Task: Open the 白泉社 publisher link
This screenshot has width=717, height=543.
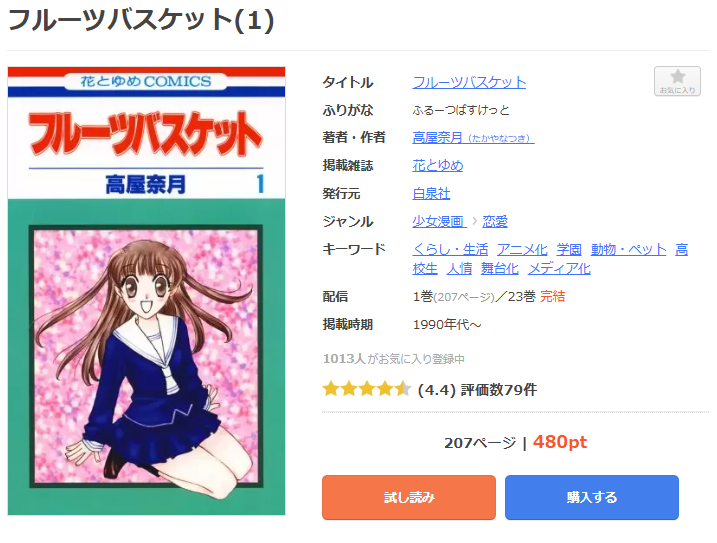Action: [x=431, y=193]
